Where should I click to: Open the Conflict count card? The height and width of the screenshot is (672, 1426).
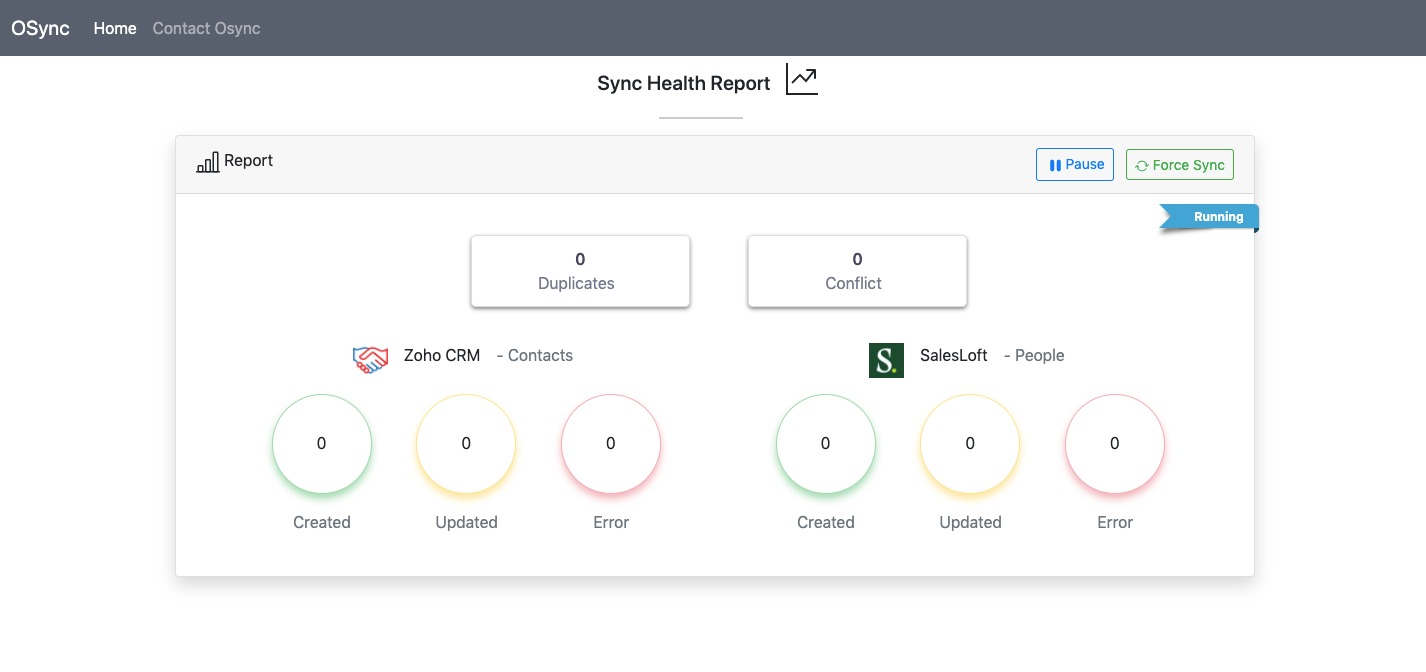click(857, 271)
